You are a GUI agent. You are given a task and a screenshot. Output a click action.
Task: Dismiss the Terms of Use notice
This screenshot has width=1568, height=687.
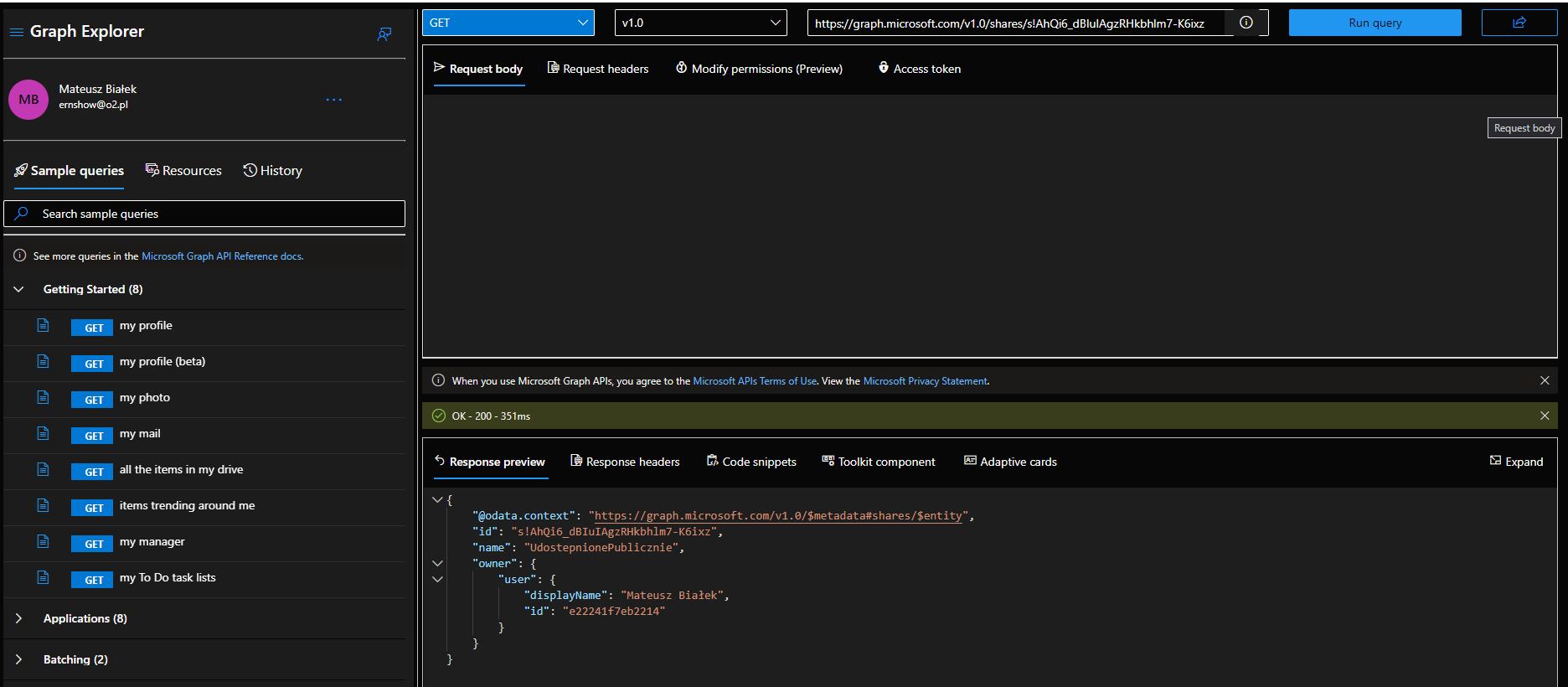(x=1545, y=380)
